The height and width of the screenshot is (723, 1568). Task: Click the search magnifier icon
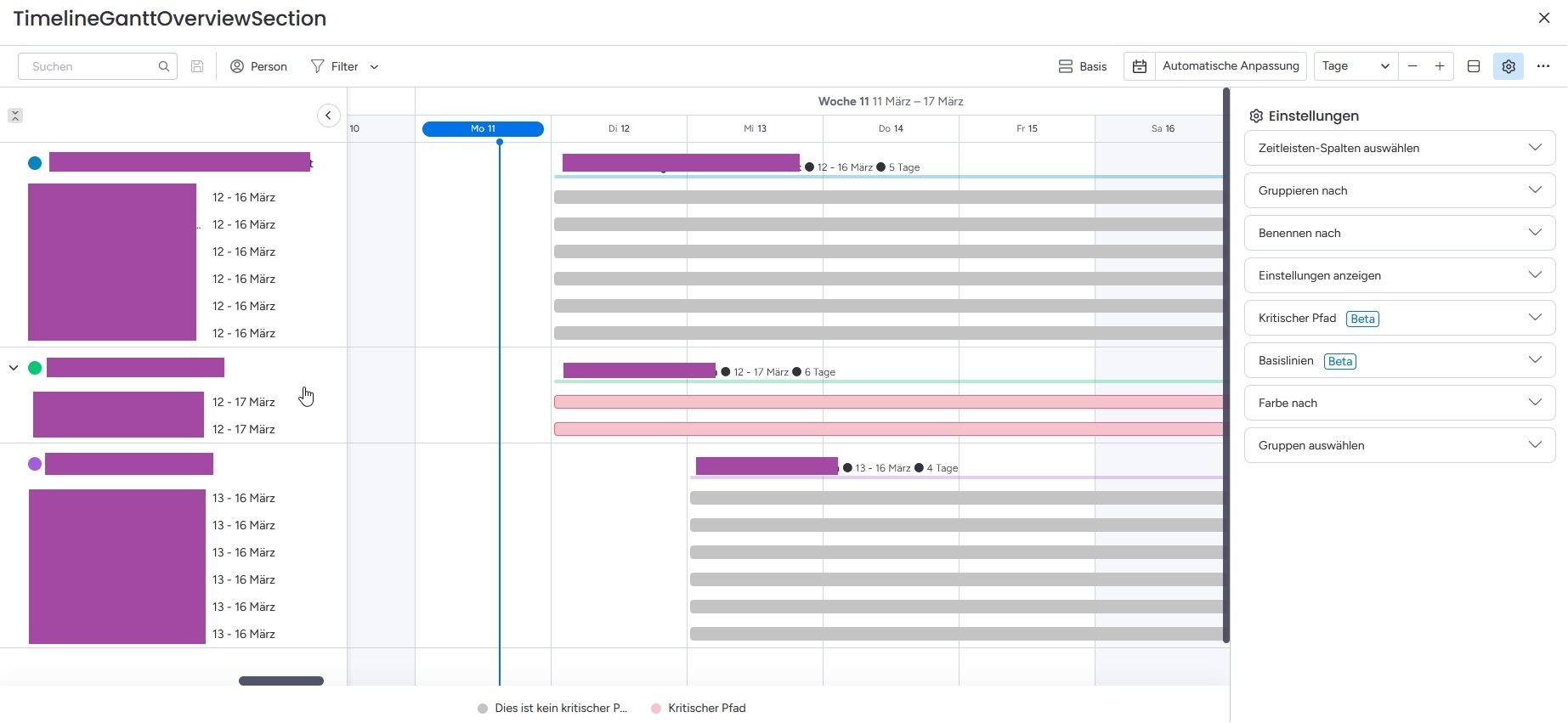[164, 66]
